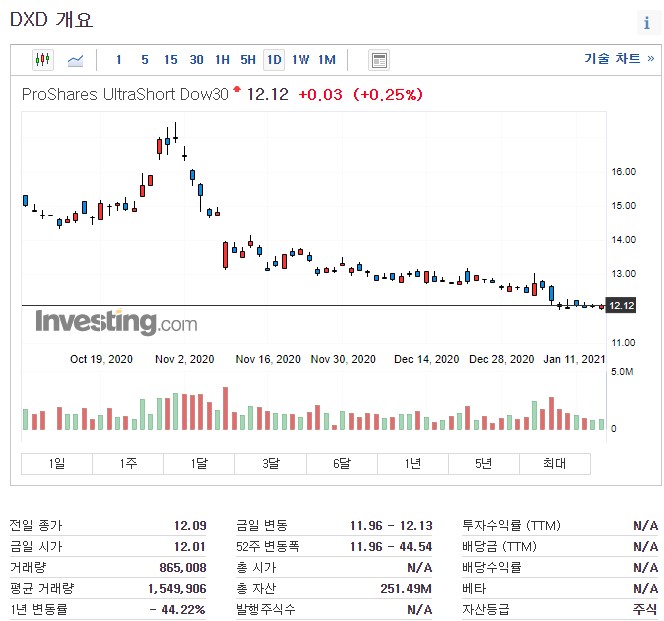
Task: Click the 1년 변동률 value -44.22%
Action: tap(177, 610)
